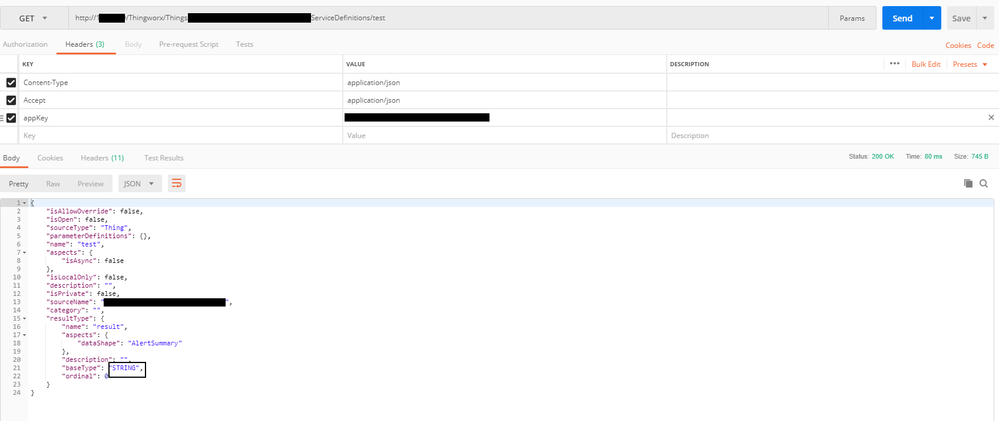Viewport: 999px width, 421px height.
Task: Select the response Body tab
Action: pos(11,158)
